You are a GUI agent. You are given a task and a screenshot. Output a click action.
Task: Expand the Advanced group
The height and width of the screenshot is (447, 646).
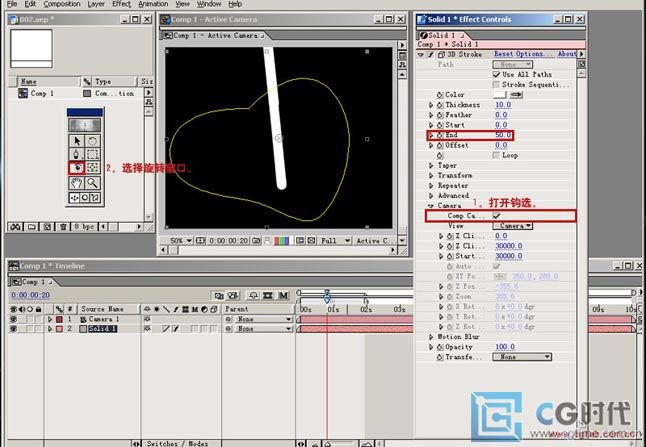coord(431,196)
